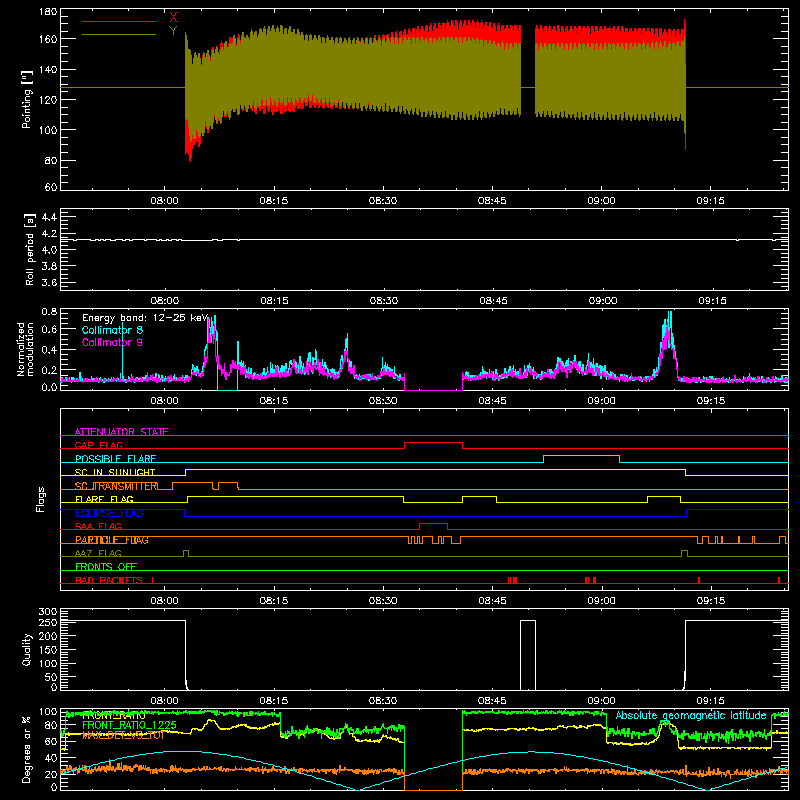Click the 300 value on Quality axis

[x=48, y=612]
